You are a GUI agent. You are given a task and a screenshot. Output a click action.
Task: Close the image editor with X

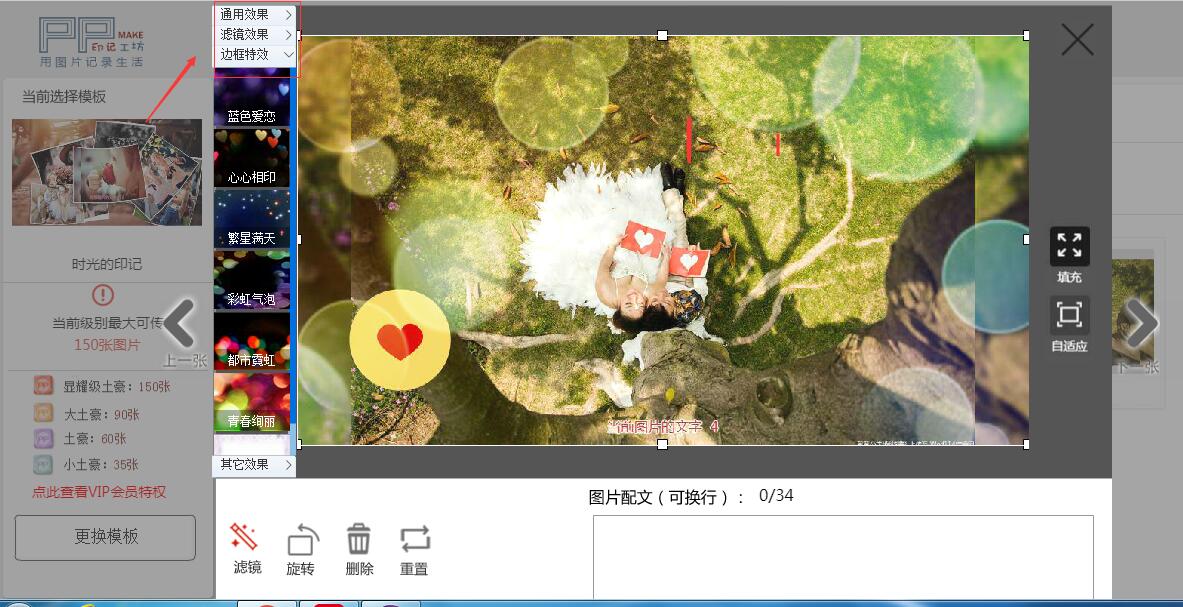1077,40
